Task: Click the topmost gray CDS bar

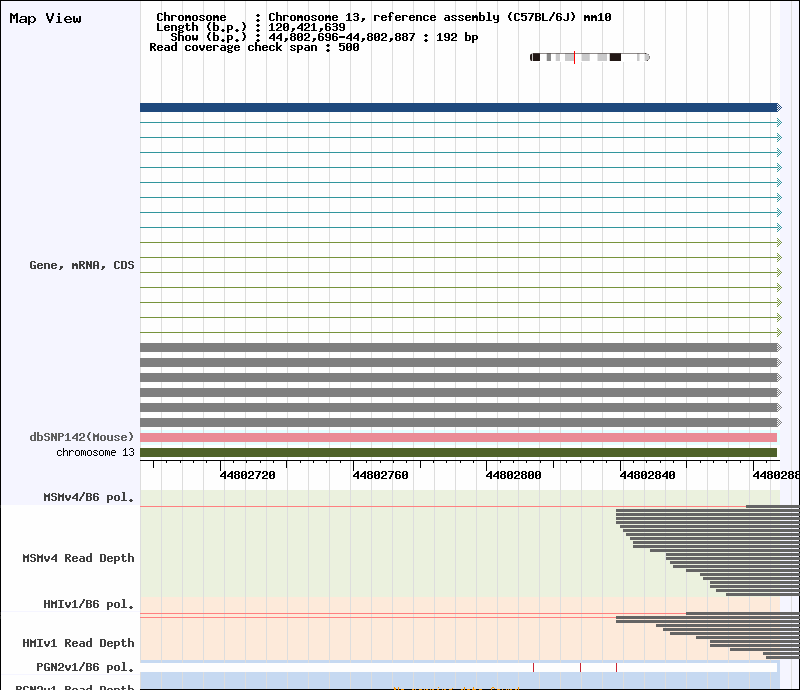Action: pyautogui.click(x=459, y=348)
